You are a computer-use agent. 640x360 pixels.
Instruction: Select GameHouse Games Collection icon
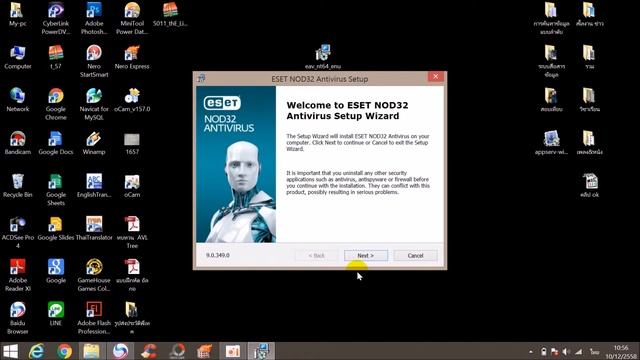point(94,276)
